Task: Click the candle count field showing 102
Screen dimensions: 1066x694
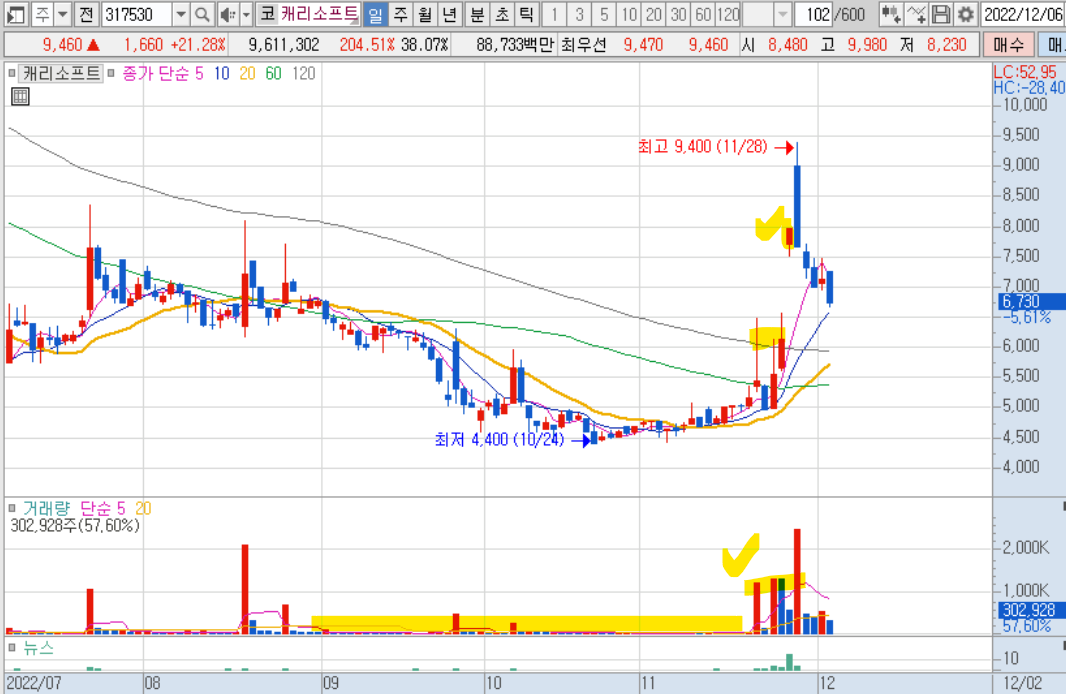Action: tap(812, 14)
